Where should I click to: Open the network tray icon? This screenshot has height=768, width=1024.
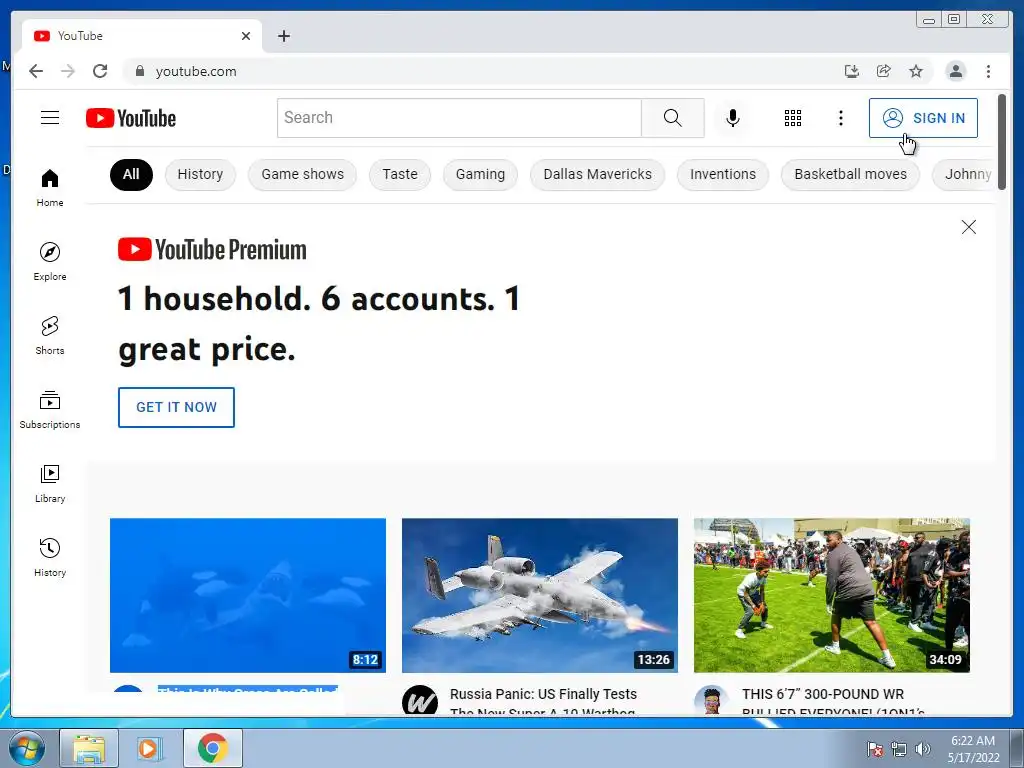click(899, 749)
